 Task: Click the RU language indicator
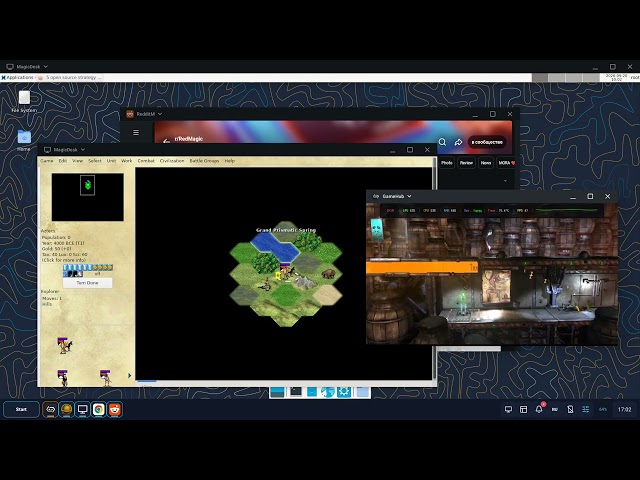[555, 409]
